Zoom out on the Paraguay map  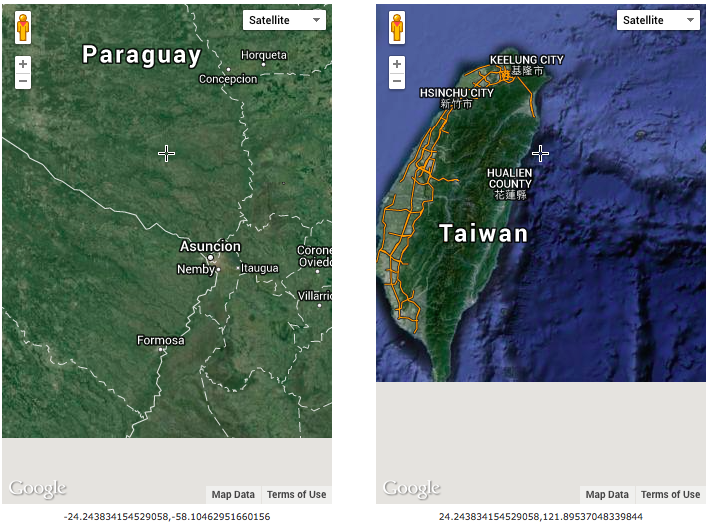coord(23,81)
